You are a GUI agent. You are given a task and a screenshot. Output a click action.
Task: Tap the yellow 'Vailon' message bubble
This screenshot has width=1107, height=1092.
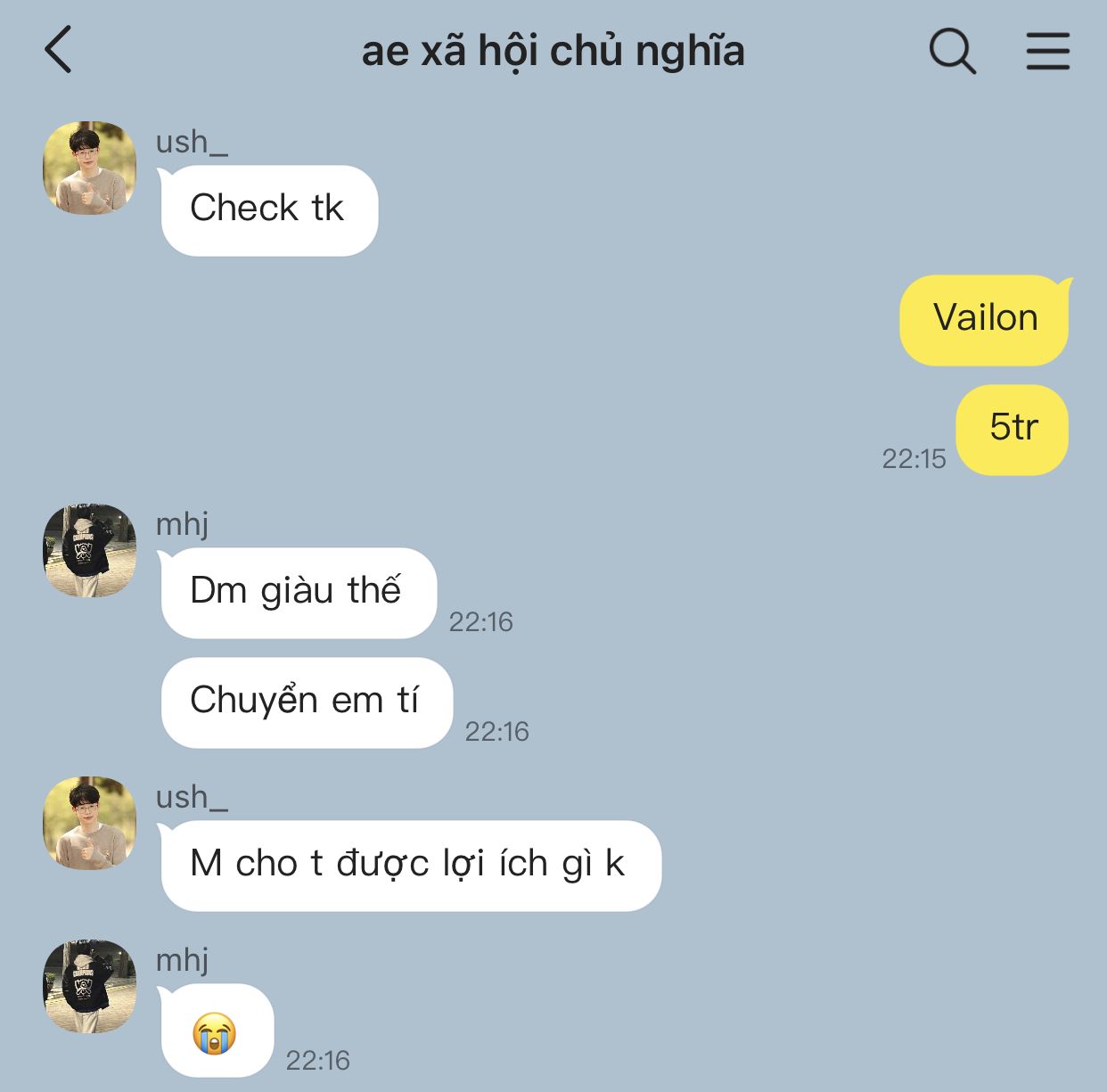pos(985,320)
